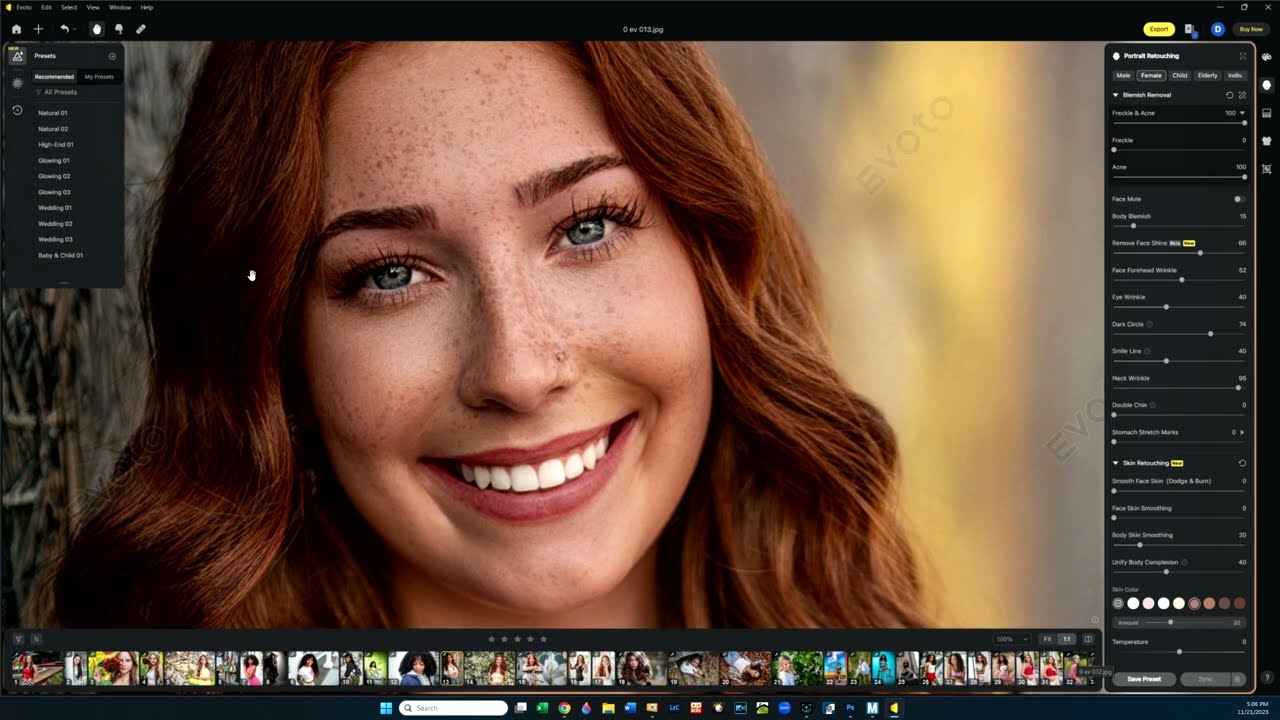Open the Portrait Retouching face icon in right sidebar
The height and width of the screenshot is (720, 1280).
tap(1267, 85)
